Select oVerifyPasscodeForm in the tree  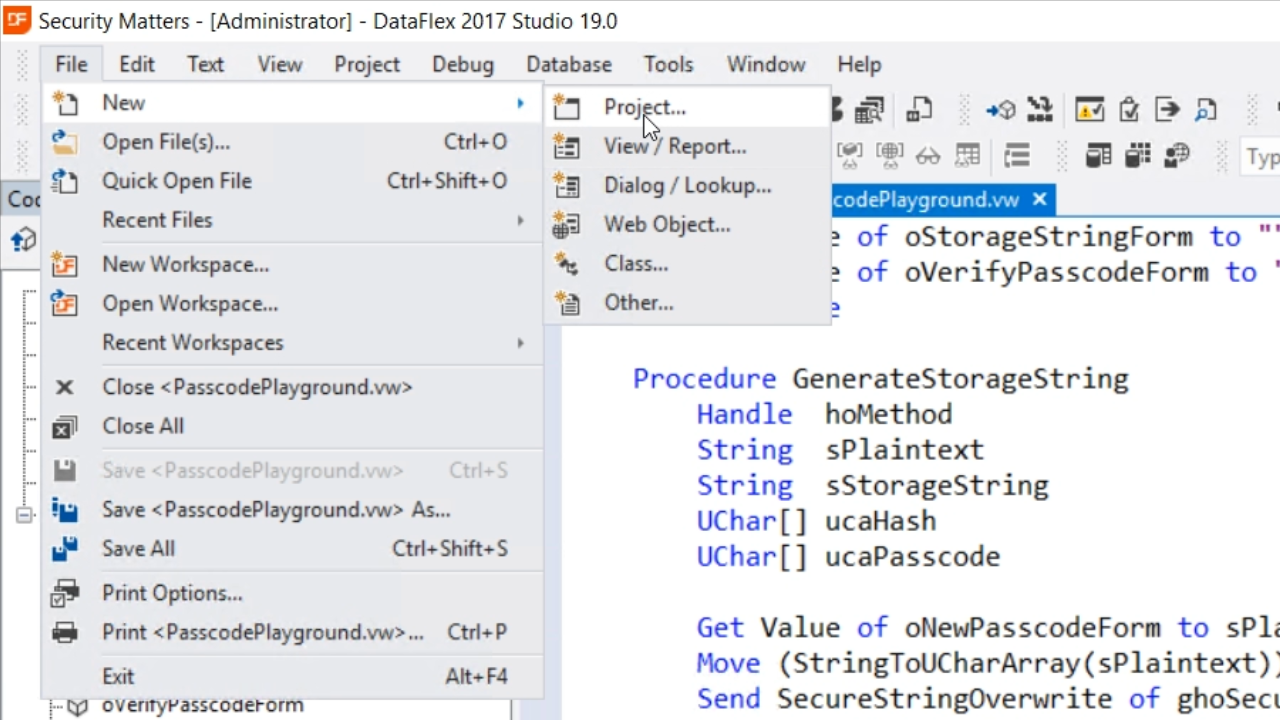point(202,706)
